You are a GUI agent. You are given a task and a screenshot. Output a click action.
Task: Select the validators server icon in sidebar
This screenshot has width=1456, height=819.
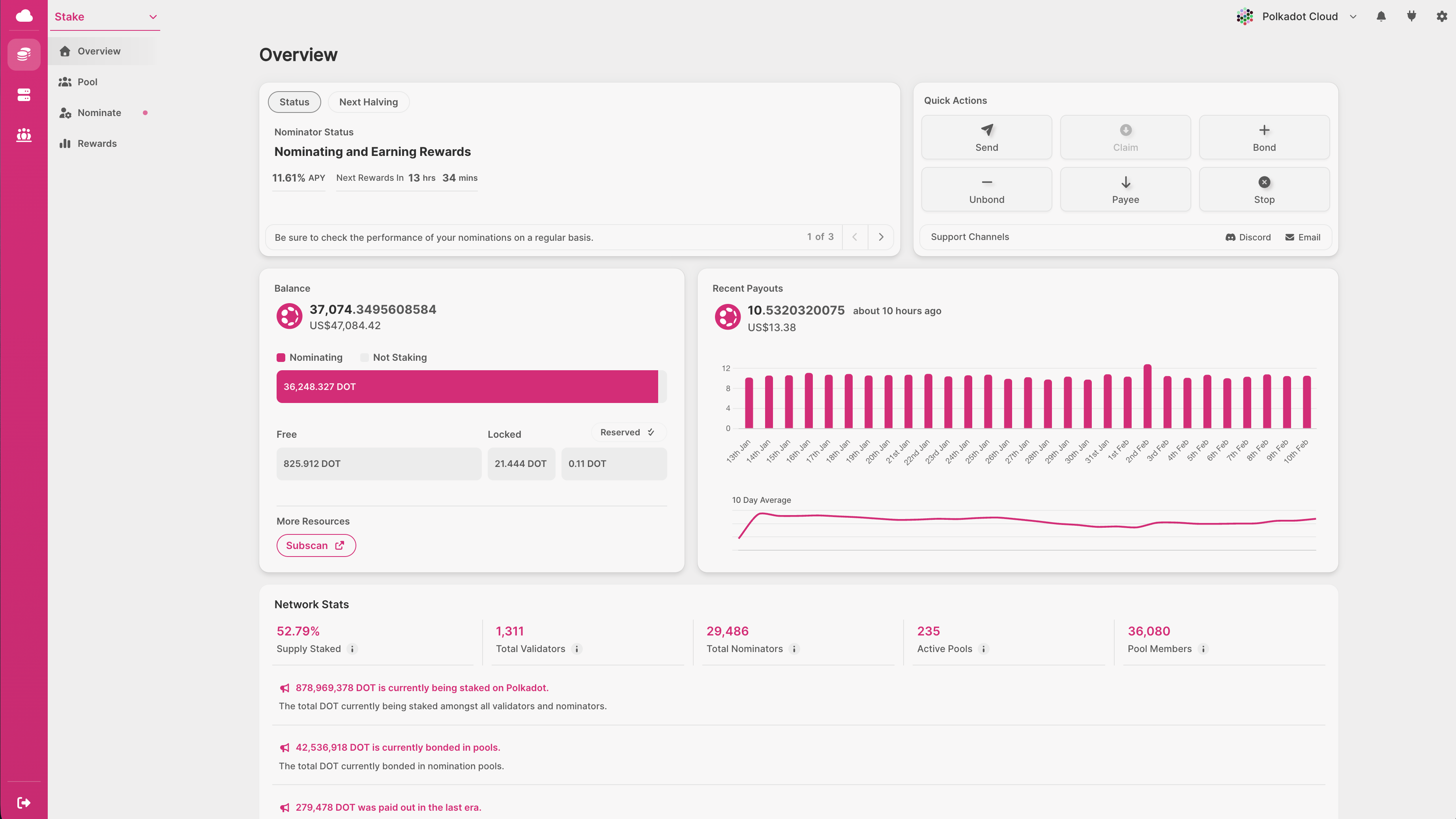24,94
